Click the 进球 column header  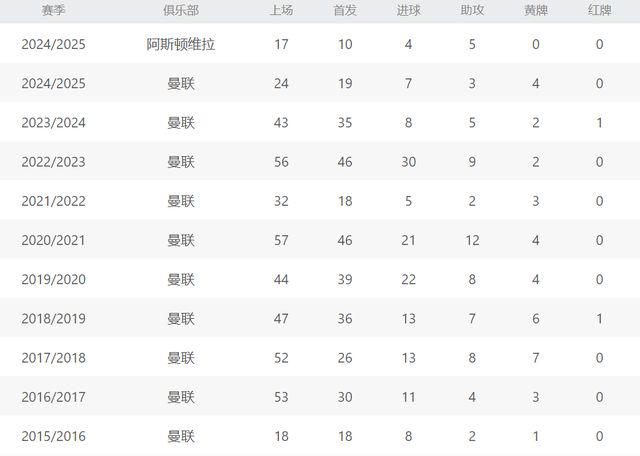tap(408, 10)
